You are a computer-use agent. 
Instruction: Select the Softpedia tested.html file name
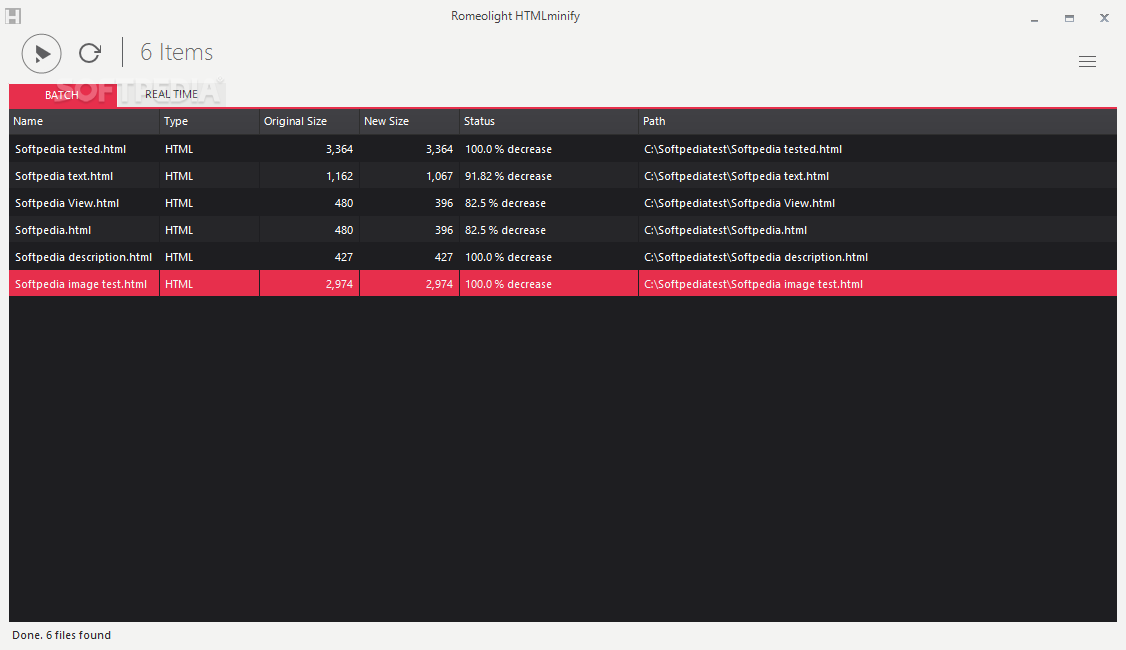pyautogui.click(x=70, y=149)
